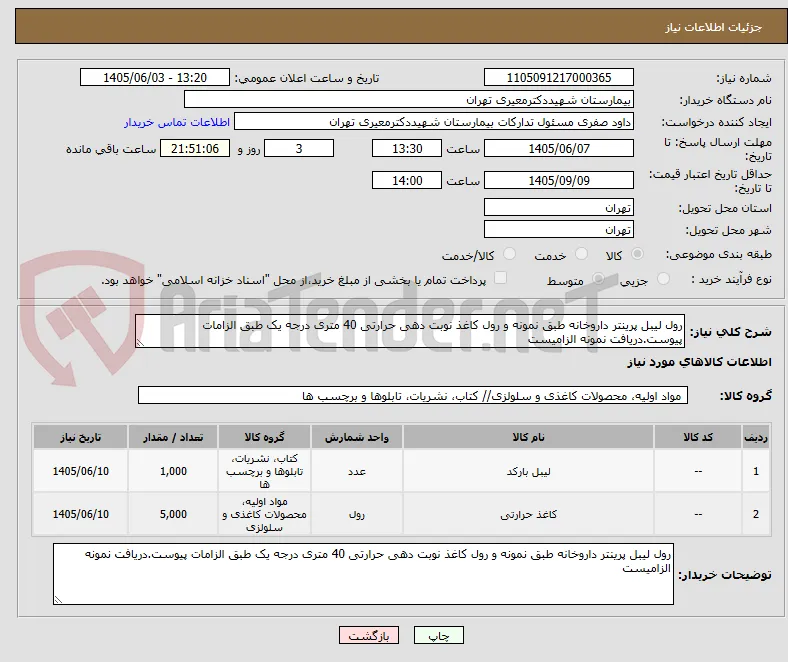Click the عدد unit cell
788x662 pixels.
(357, 471)
